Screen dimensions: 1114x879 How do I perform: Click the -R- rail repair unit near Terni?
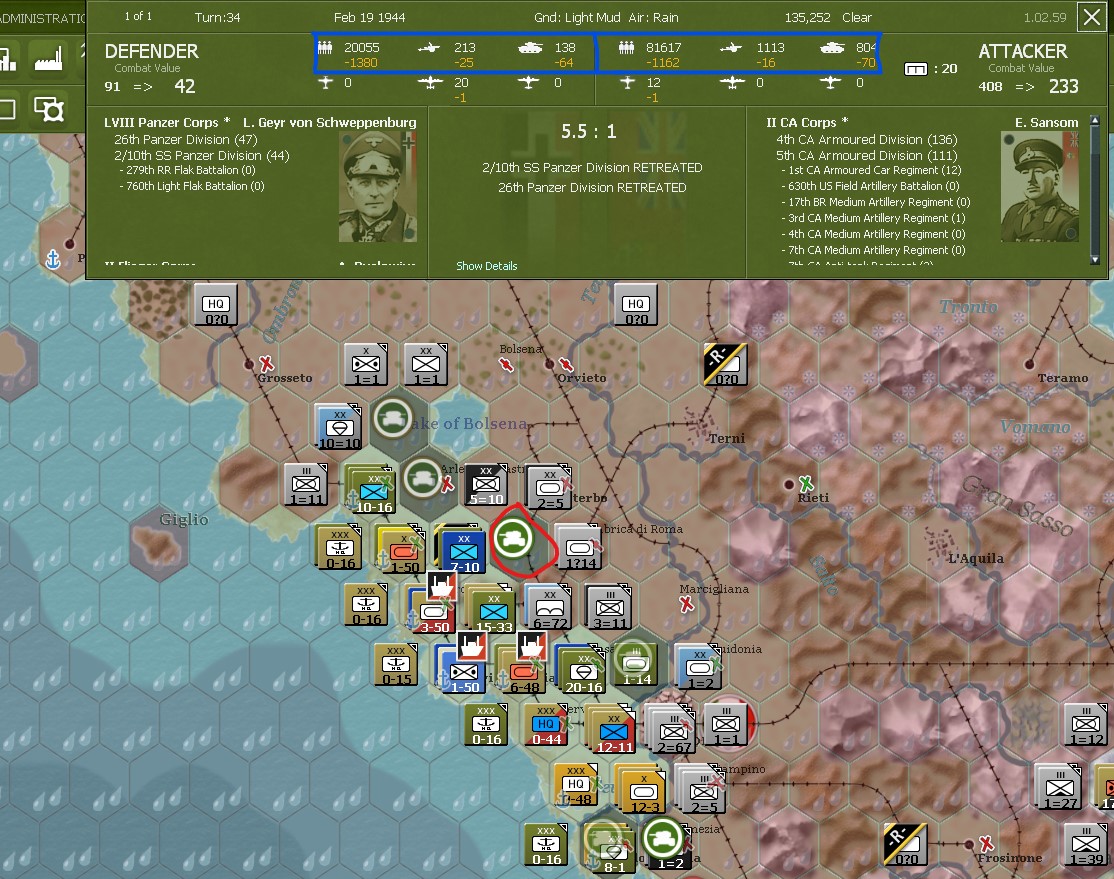pos(725,365)
